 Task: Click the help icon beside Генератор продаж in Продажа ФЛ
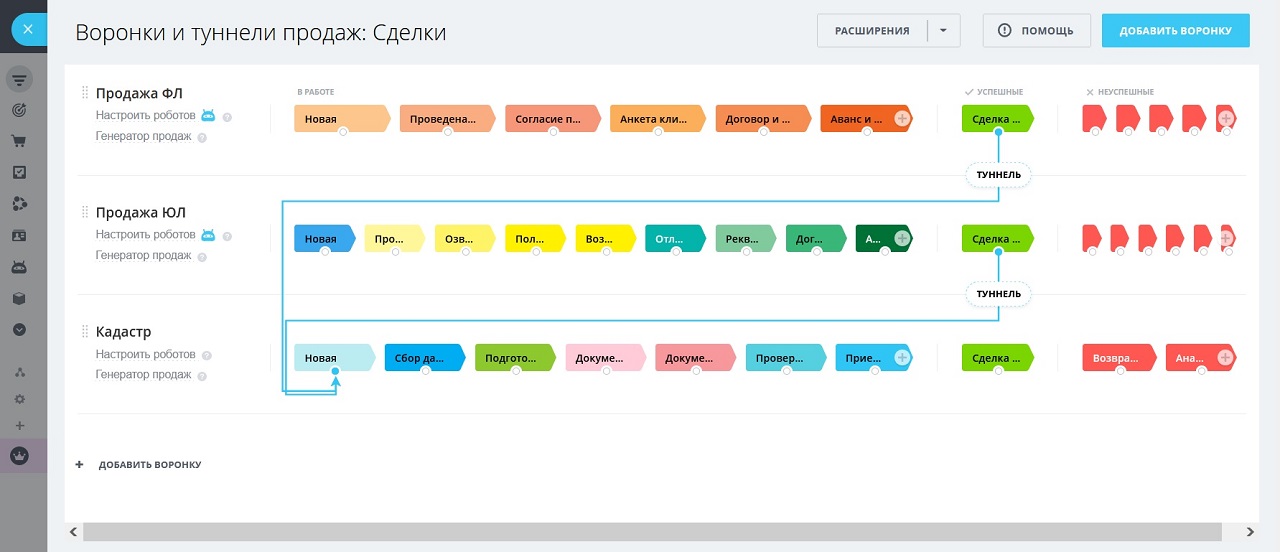(203, 138)
